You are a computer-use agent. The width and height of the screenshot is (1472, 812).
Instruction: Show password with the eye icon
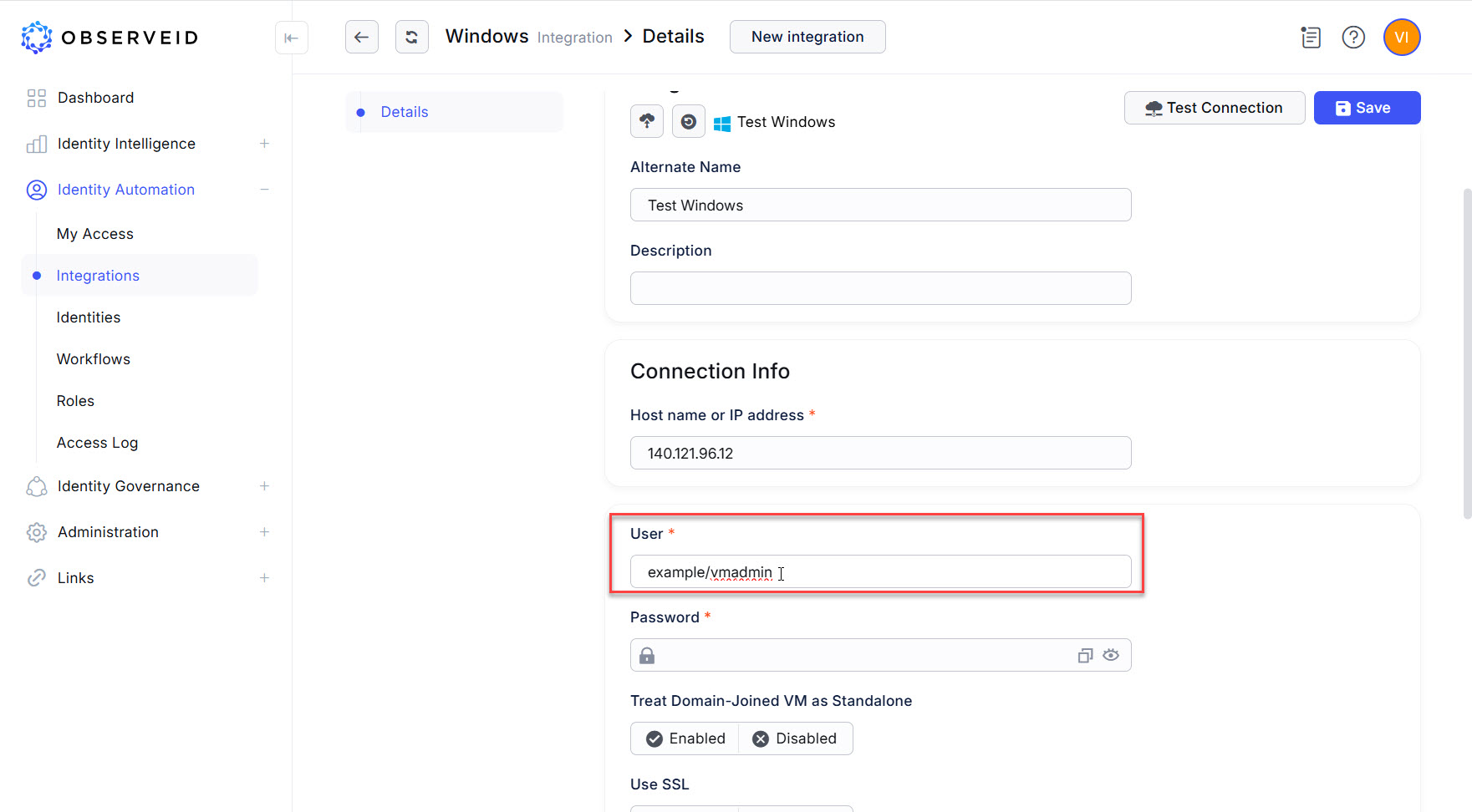pyautogui.click(x=1110, y=656)
